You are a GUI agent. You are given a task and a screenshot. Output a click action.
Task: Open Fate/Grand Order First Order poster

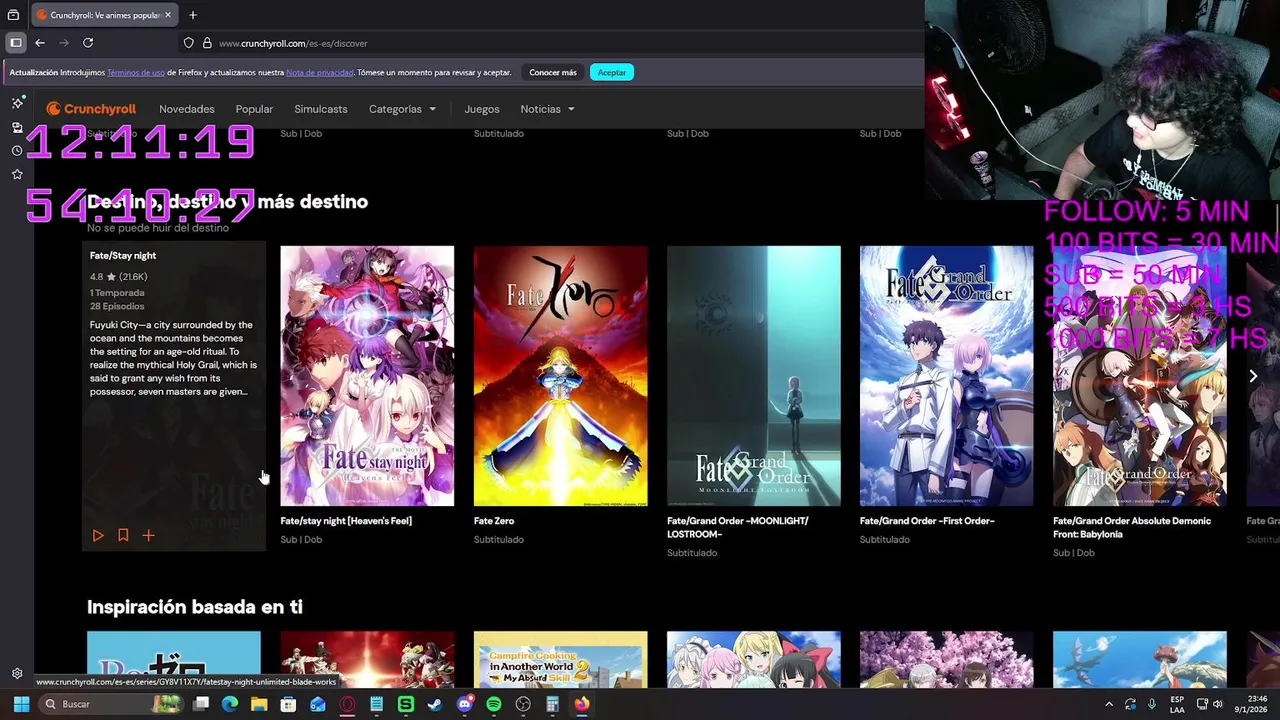tap(947, 376)
